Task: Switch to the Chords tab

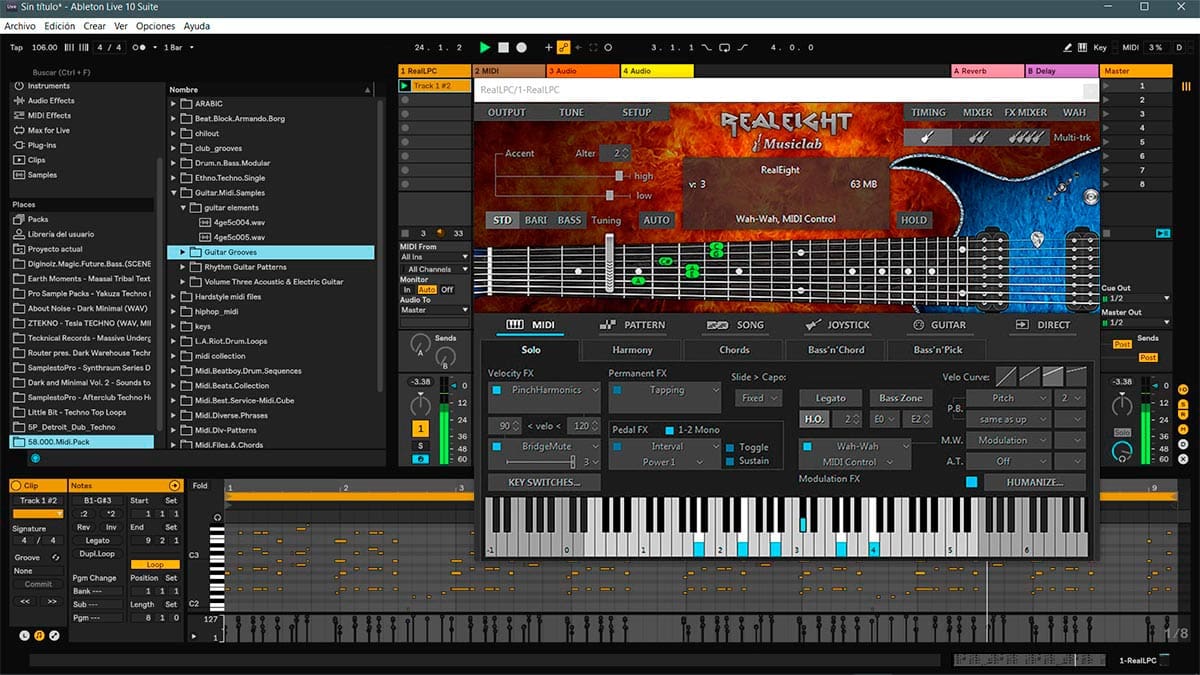Action: (x=734, y=350)
